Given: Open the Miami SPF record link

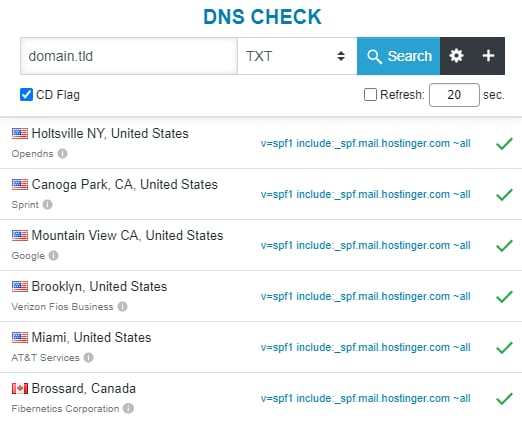Looking at the screenshot, I should coord(365,348).
